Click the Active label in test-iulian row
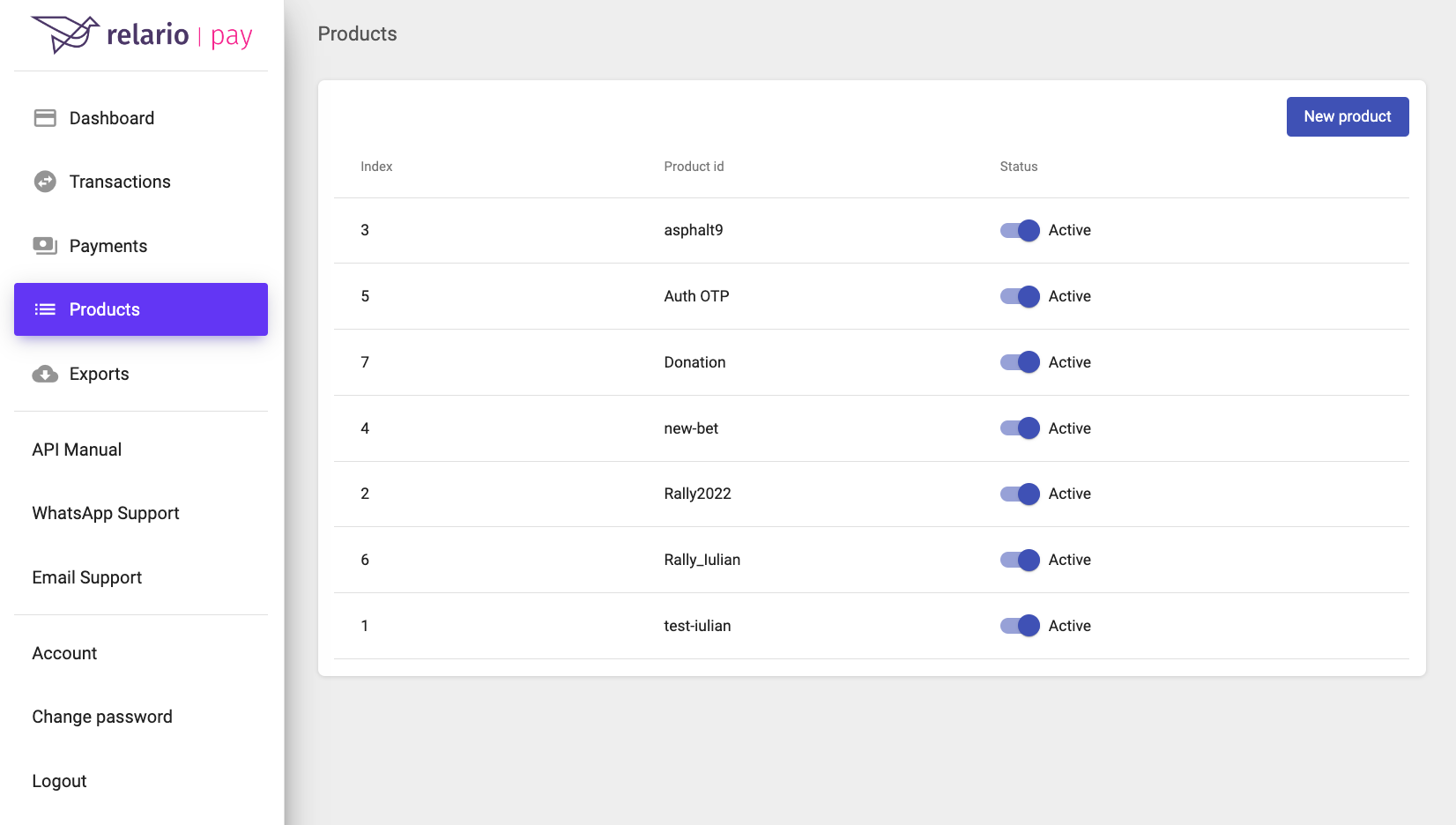This screenshot has height=825, width=1456. point(1069,626)
